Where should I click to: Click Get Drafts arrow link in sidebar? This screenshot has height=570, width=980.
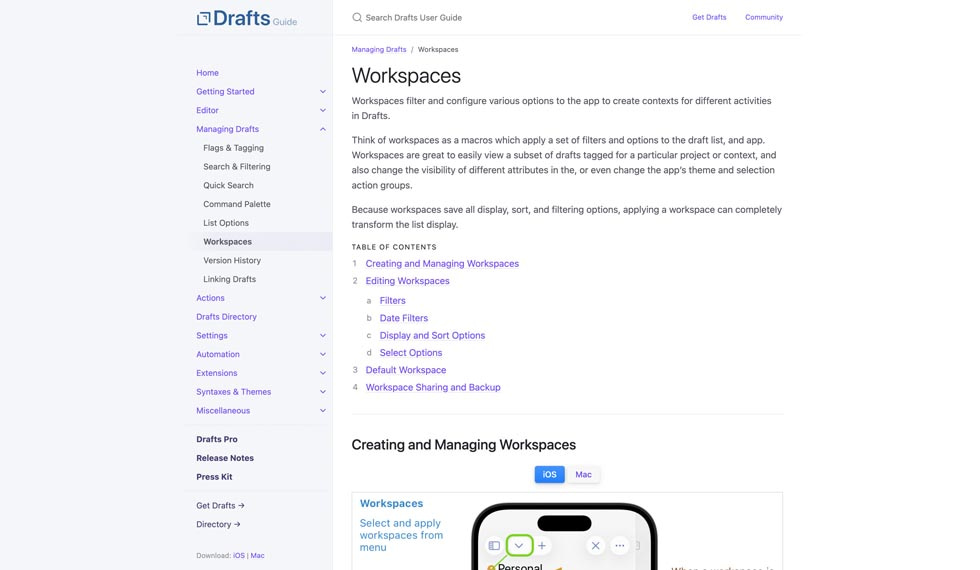220,505
